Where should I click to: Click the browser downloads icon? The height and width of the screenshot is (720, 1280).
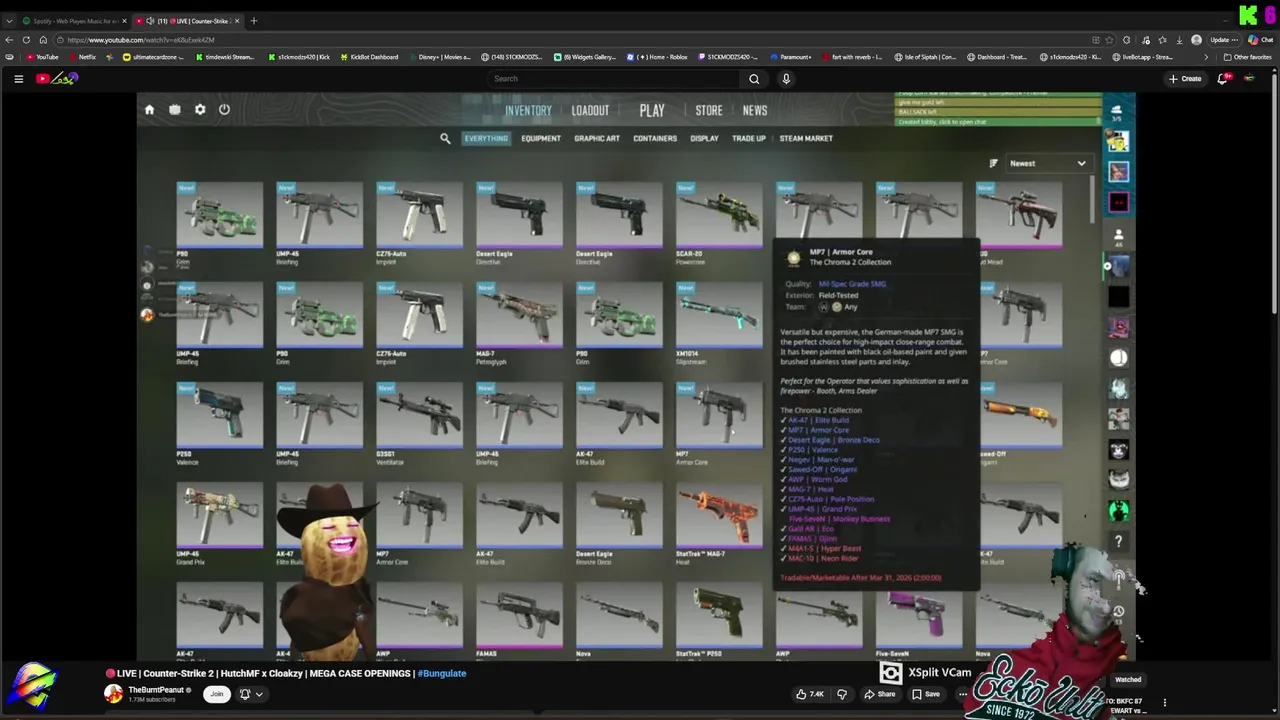(1180, 40)
